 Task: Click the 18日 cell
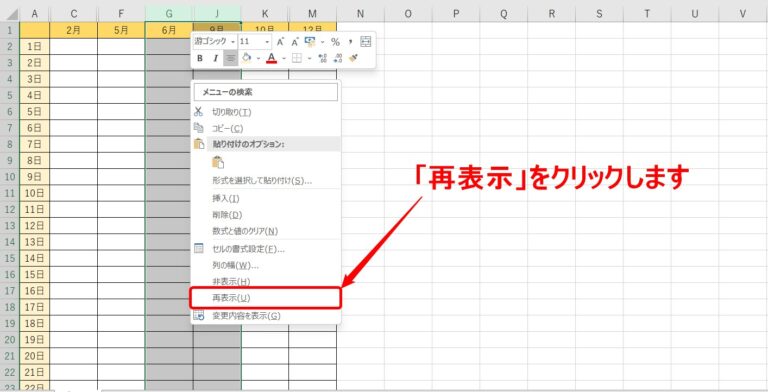point(34,323)
